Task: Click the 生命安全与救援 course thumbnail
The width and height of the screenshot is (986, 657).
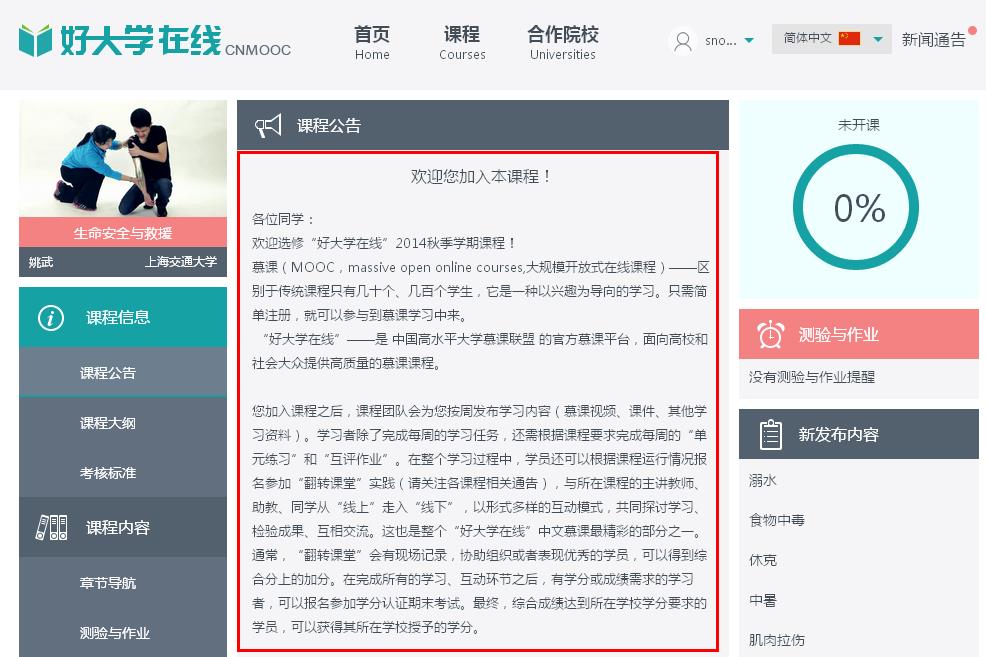Action: pyautogui.click(x=123, y=160)
